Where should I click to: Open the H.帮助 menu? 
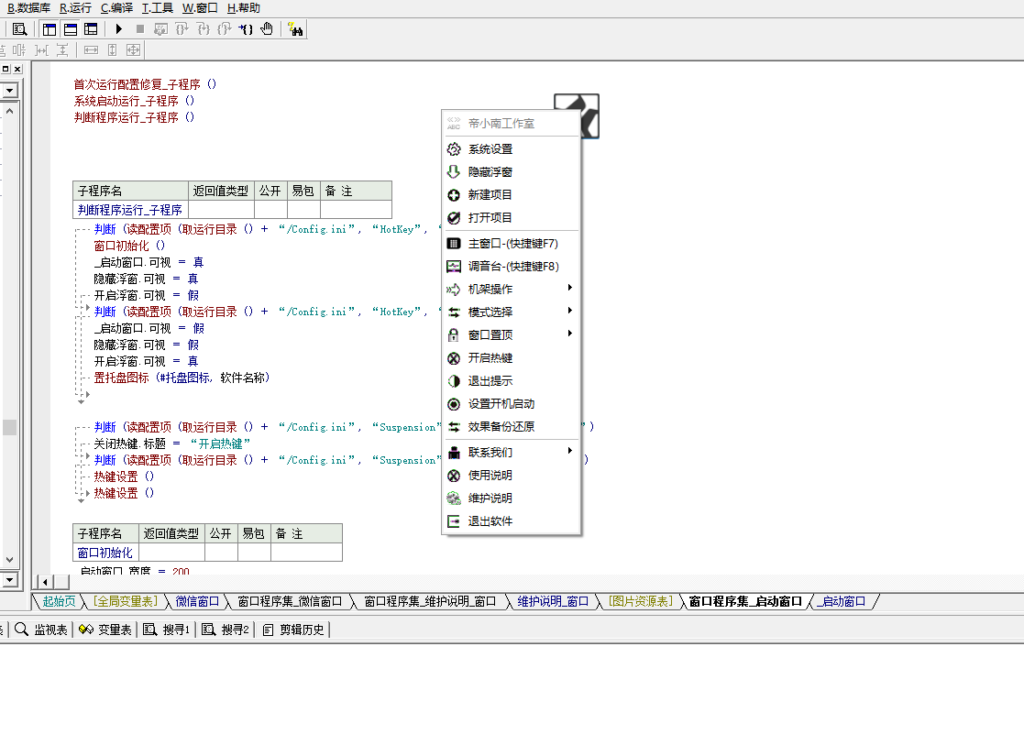click(x=243, y=8)
